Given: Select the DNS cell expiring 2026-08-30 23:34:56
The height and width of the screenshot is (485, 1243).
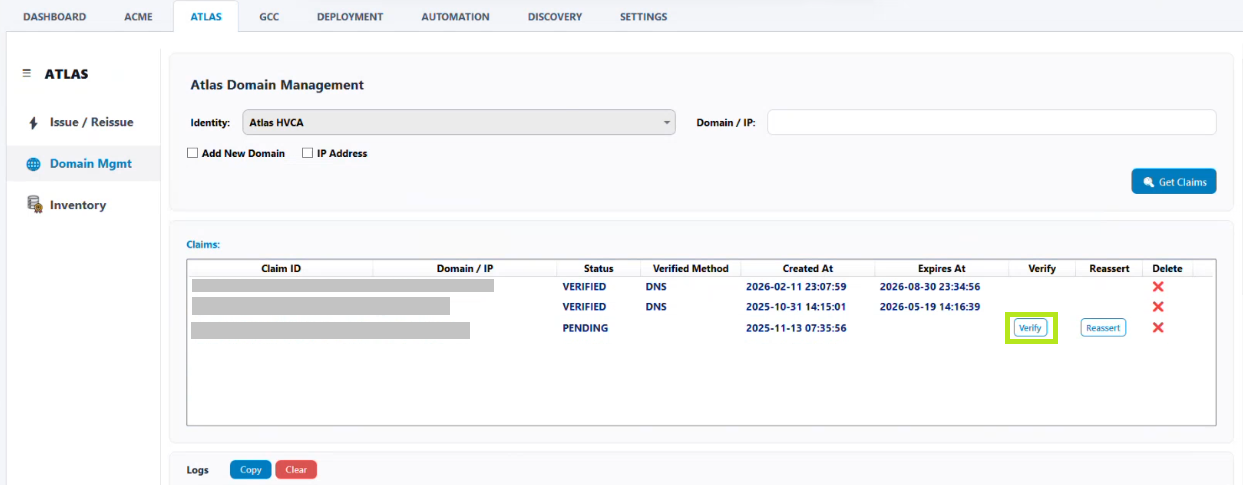Looking at the screenshot, I should click(656, 287).
